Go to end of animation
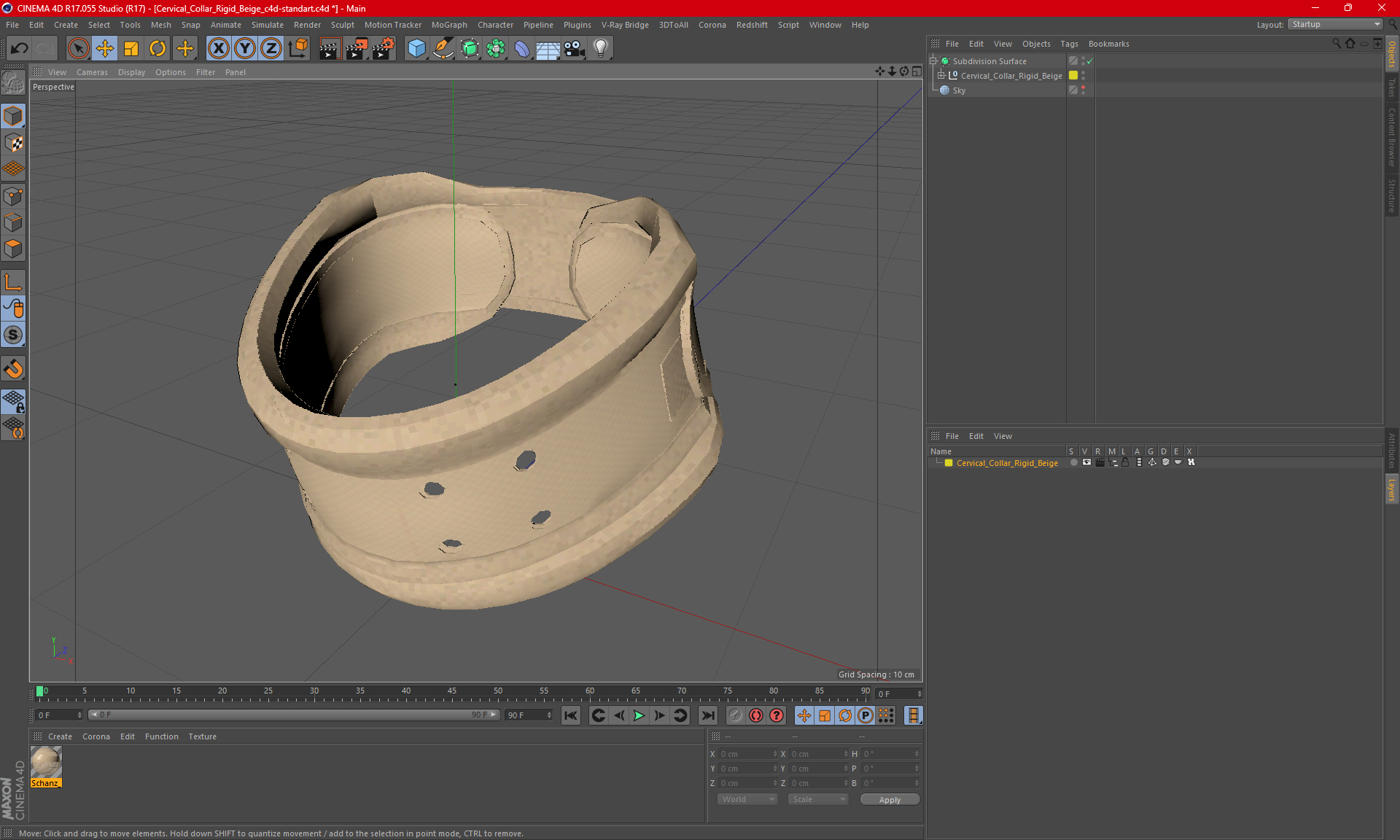The height and width of the screenshot is (840, 1400). coord(707,715)
